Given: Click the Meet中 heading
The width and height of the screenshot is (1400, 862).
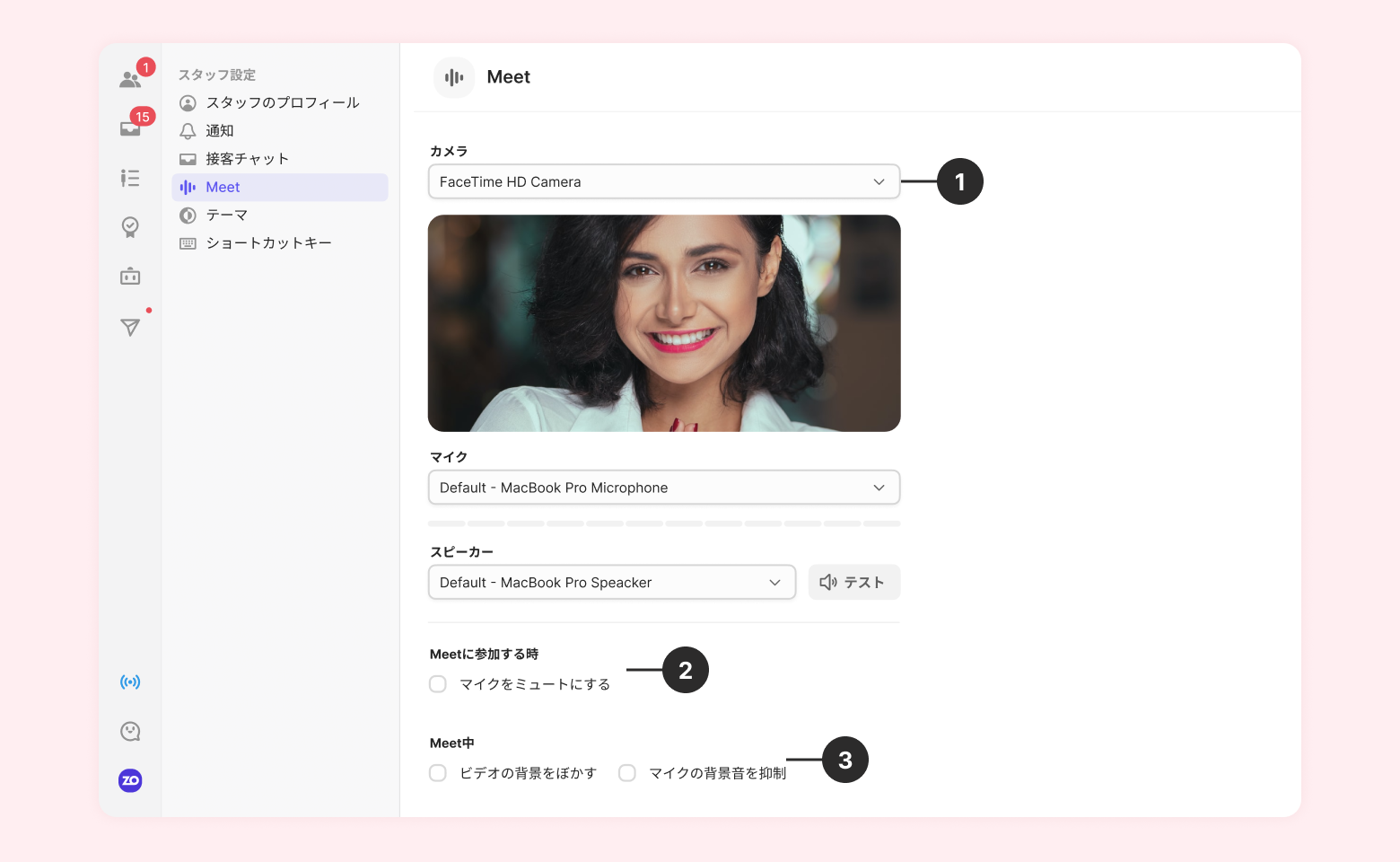Looking at the screenshot, I should pyautogui.click(x=451, y=743).
